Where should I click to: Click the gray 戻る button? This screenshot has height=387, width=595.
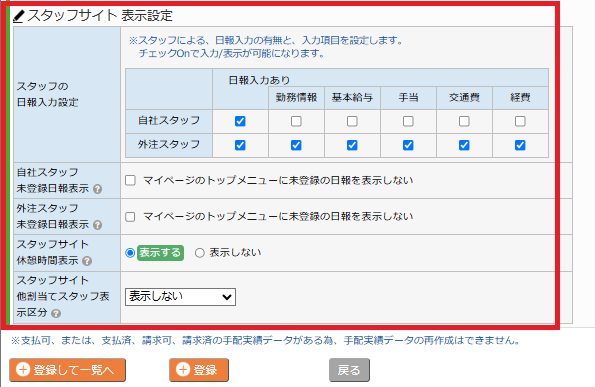(x=349, y=370)
